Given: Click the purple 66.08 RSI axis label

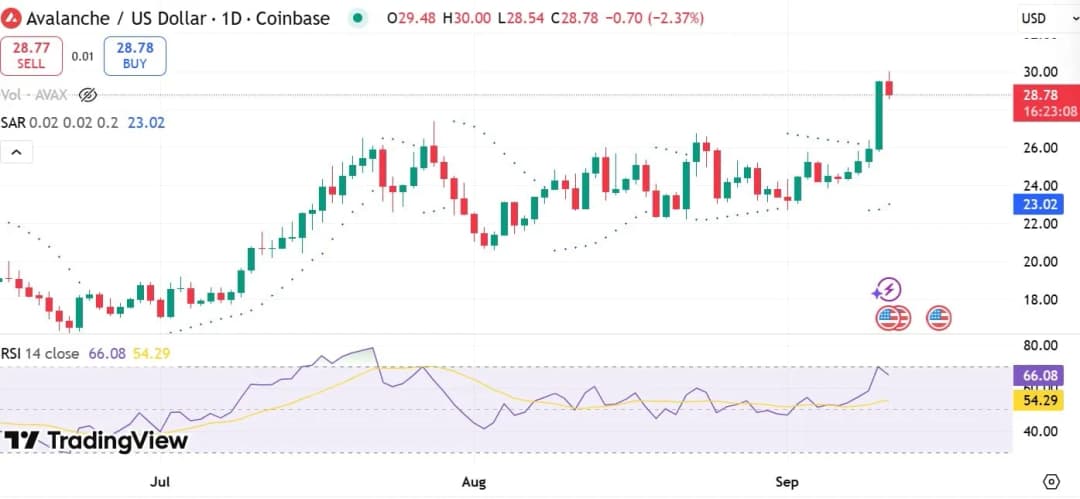Looking at the screenshot, I should tap(1038, 376).
